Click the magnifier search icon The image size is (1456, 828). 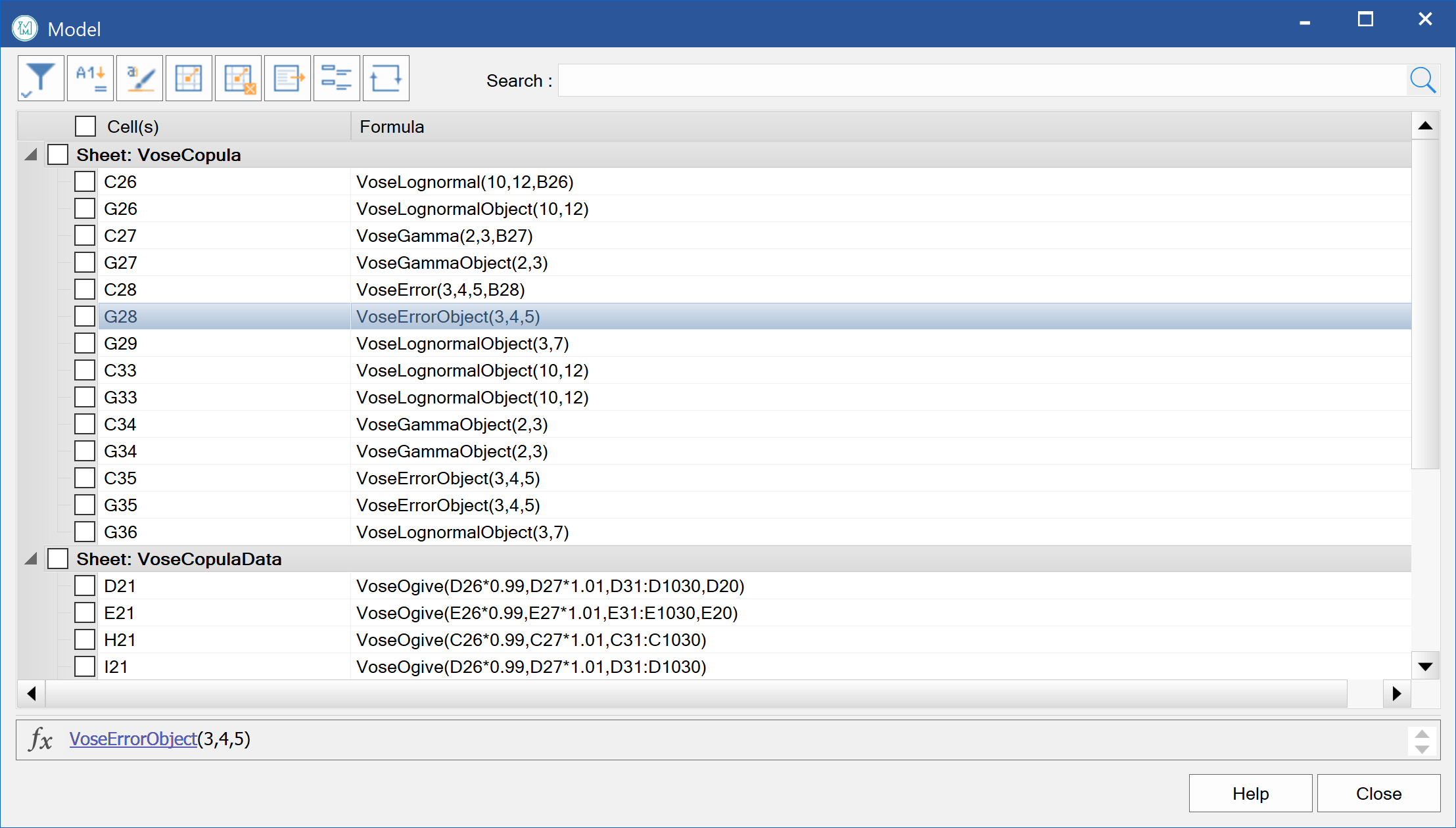click(x=1422, y=80)
